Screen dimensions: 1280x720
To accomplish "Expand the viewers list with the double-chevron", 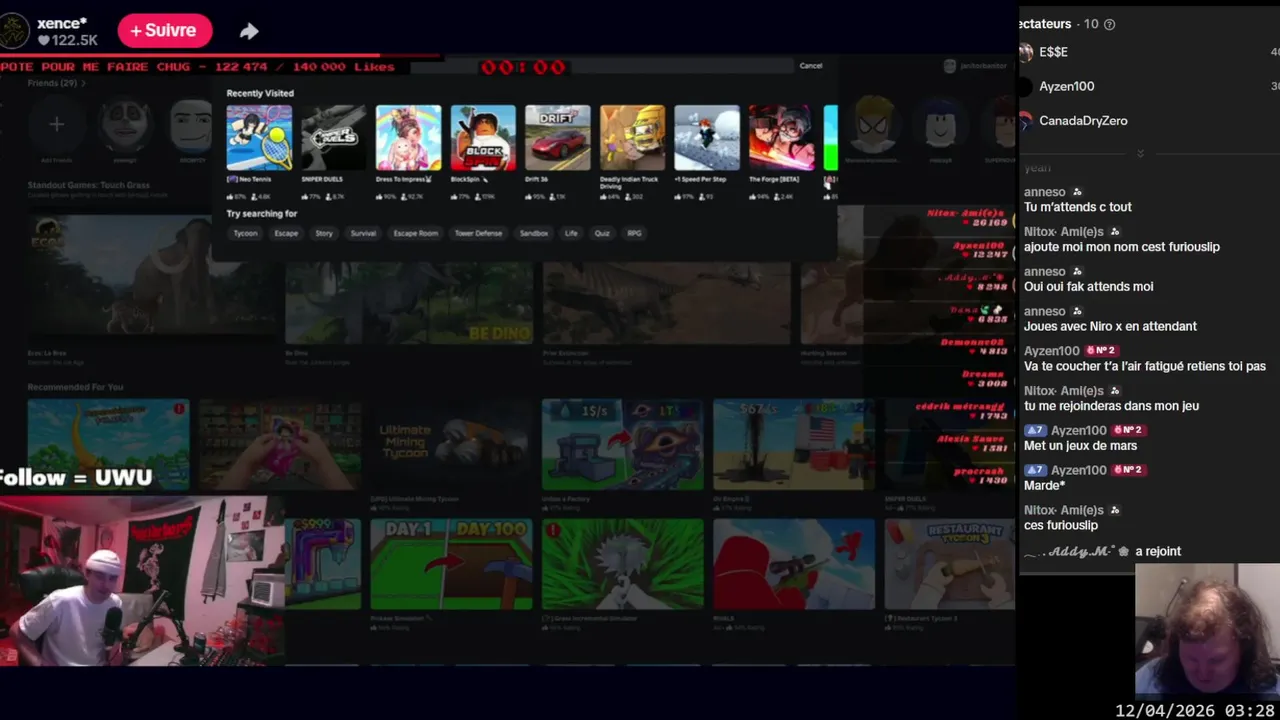I will tap(1140, 153).
